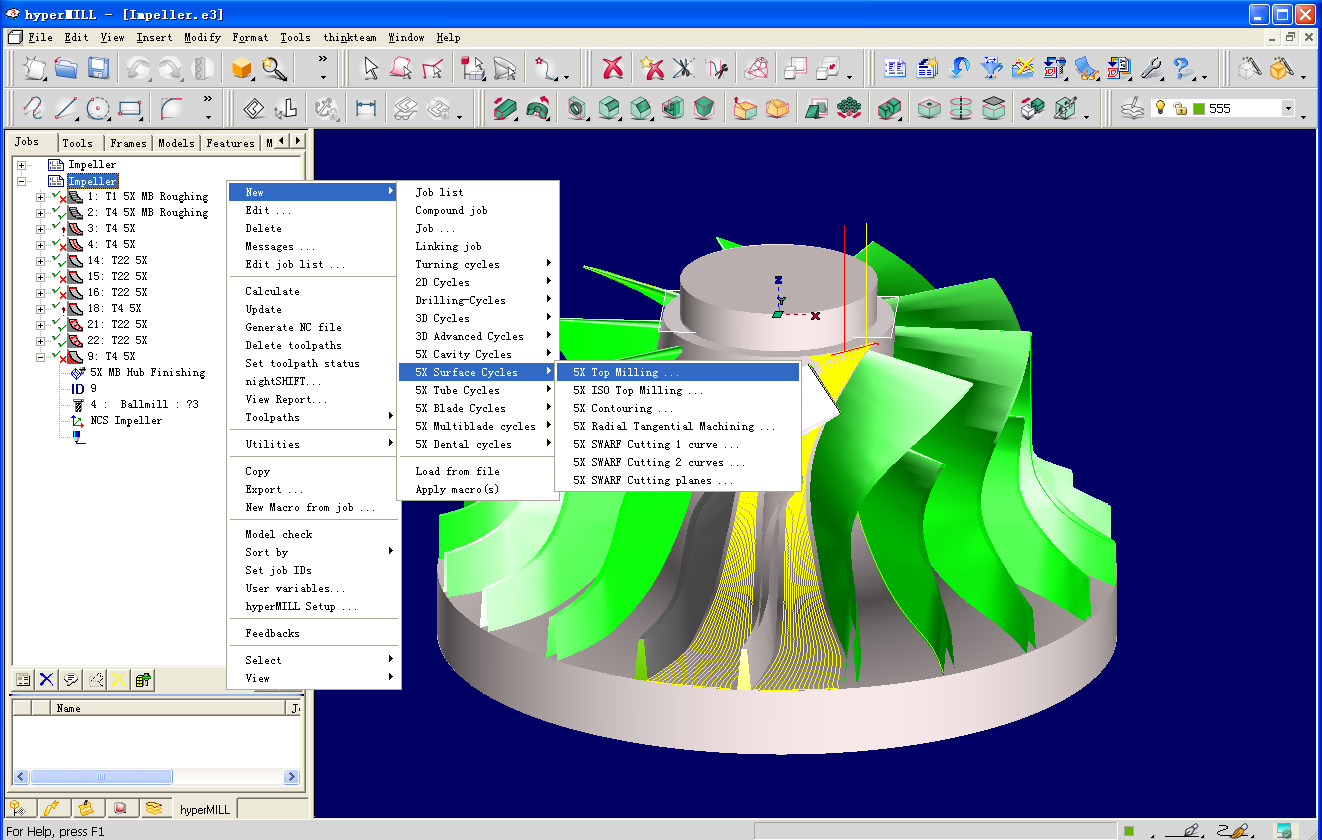Image resolution: width=1322 pixels, height=840 pixels.
Task: Click the yellow X icon in job panel toolbar
Action: tap(118, 680)
